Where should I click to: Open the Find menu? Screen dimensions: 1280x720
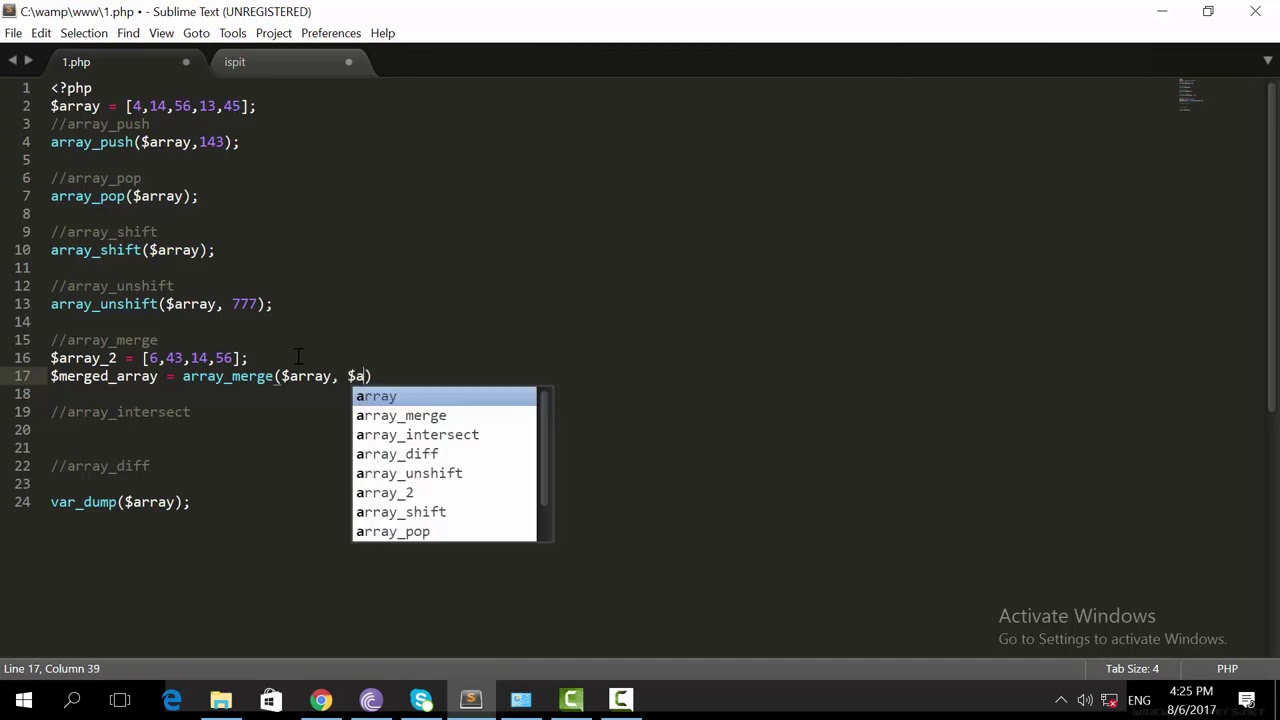point(128,33)
